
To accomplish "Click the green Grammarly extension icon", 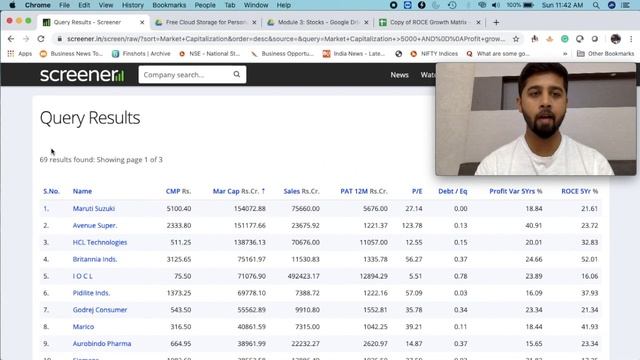I will point(564,39).
